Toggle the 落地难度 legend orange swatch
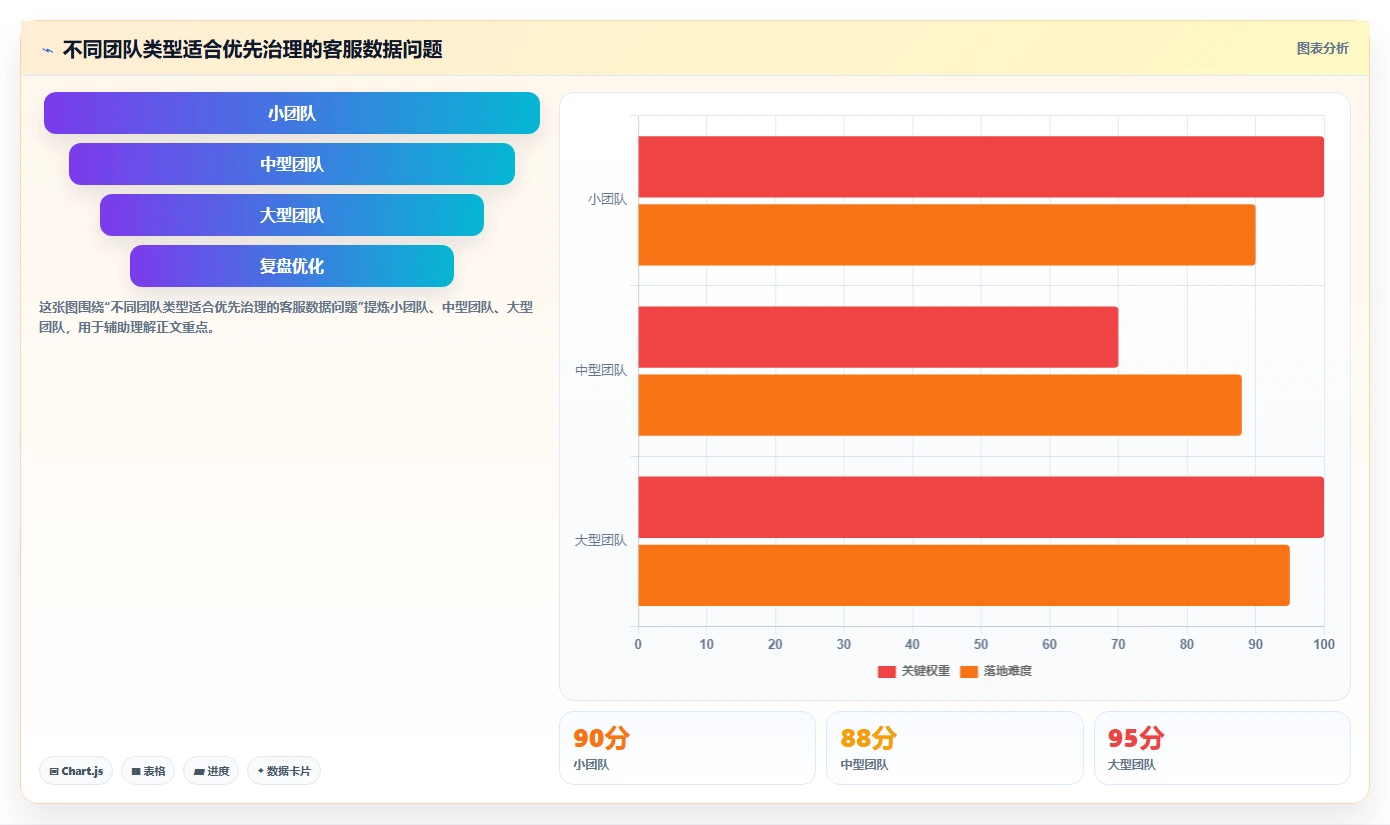 coord(969,671)
